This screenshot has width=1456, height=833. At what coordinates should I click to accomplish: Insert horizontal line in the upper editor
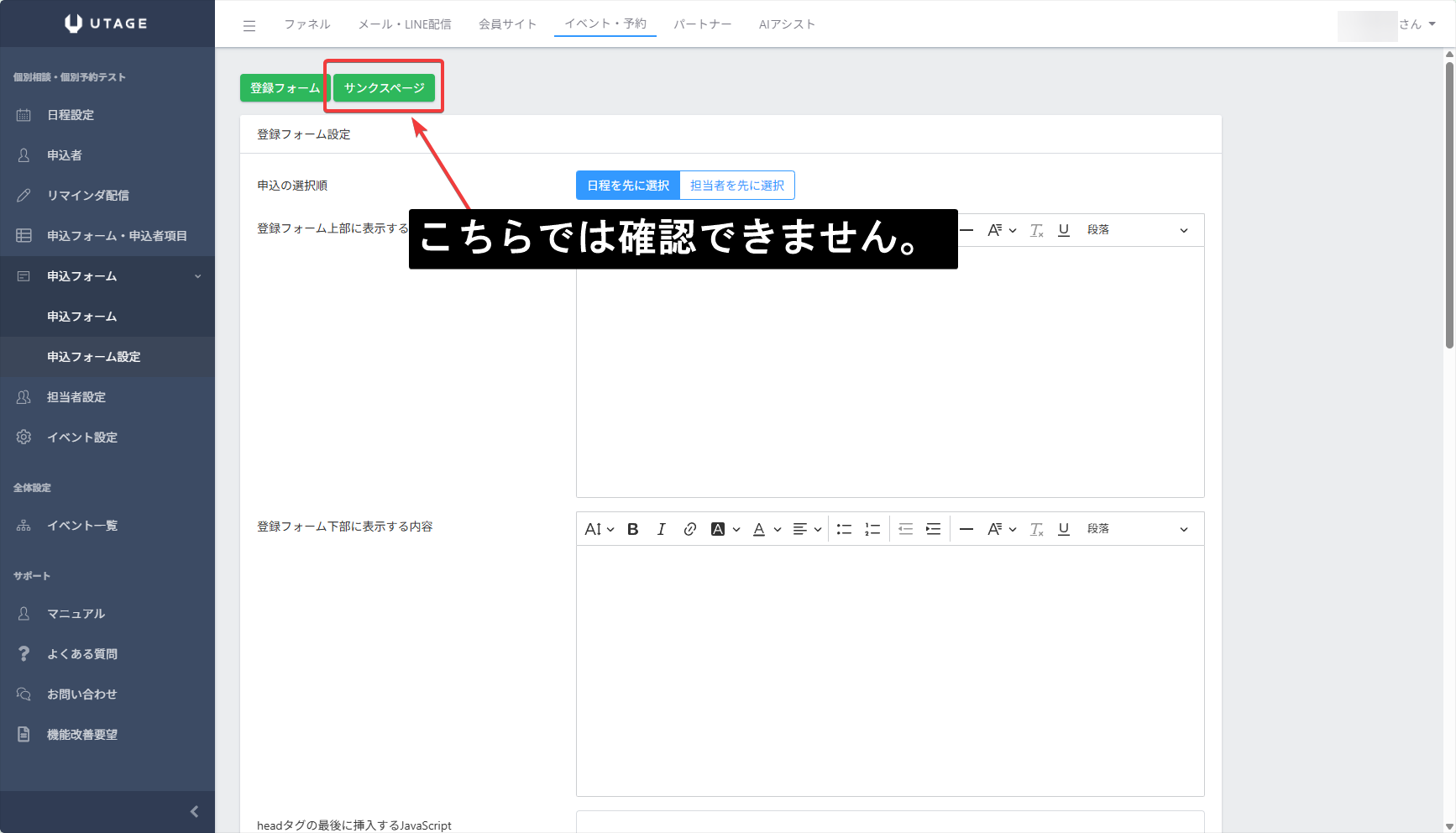(x=966, y=230)
